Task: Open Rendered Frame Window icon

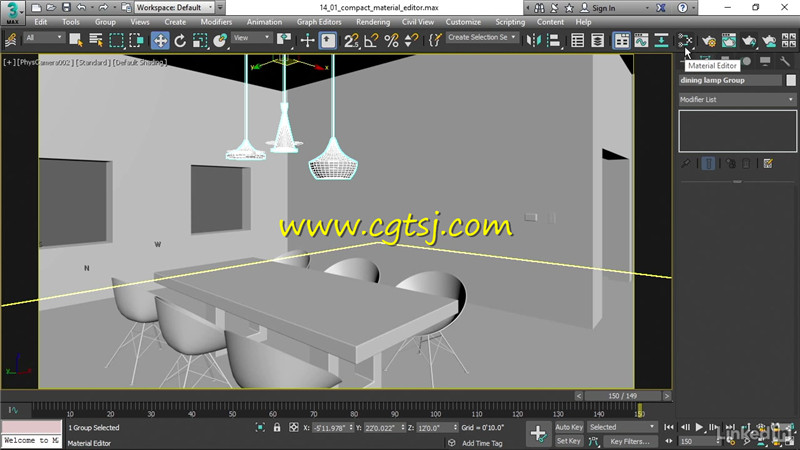Action: (x=729, y=40)
